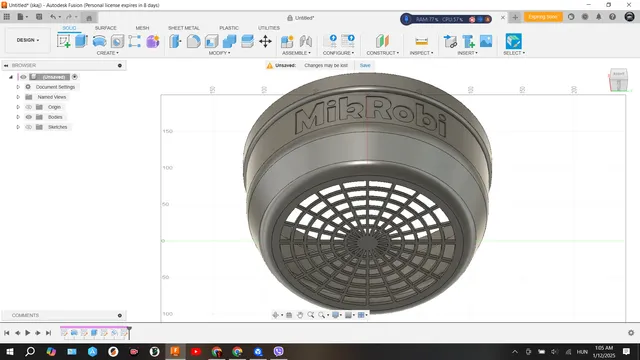Expand the Document Settings tree node
The height and width of the screenshot is (360, 640).
click(18, 87)
